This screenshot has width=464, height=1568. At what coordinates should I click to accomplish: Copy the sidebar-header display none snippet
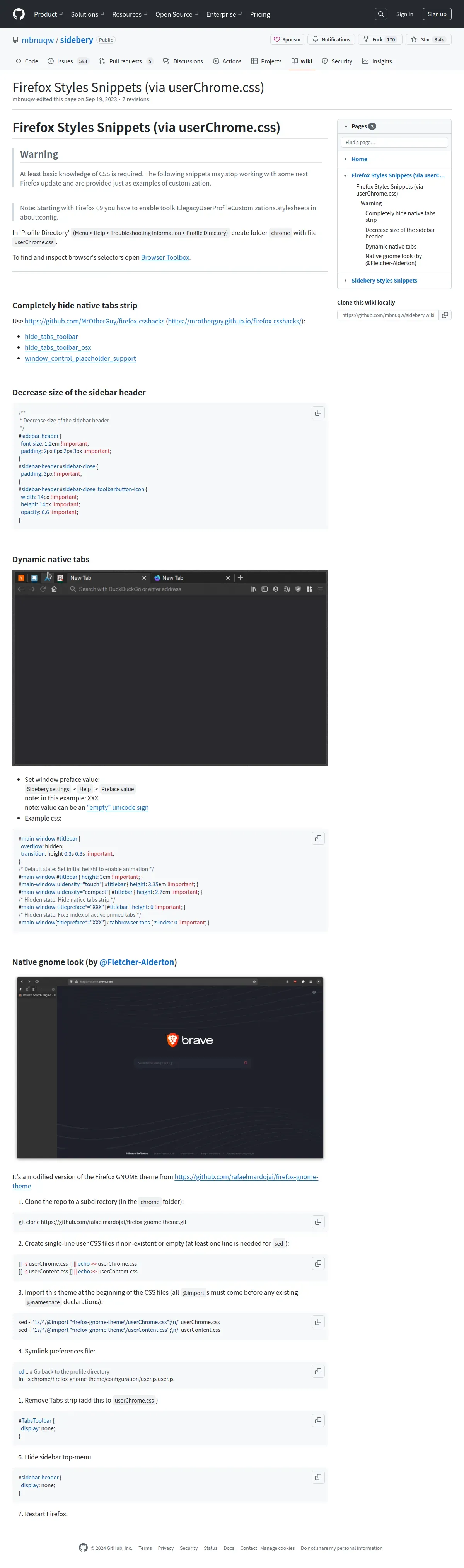click(x=318, y=1477)
